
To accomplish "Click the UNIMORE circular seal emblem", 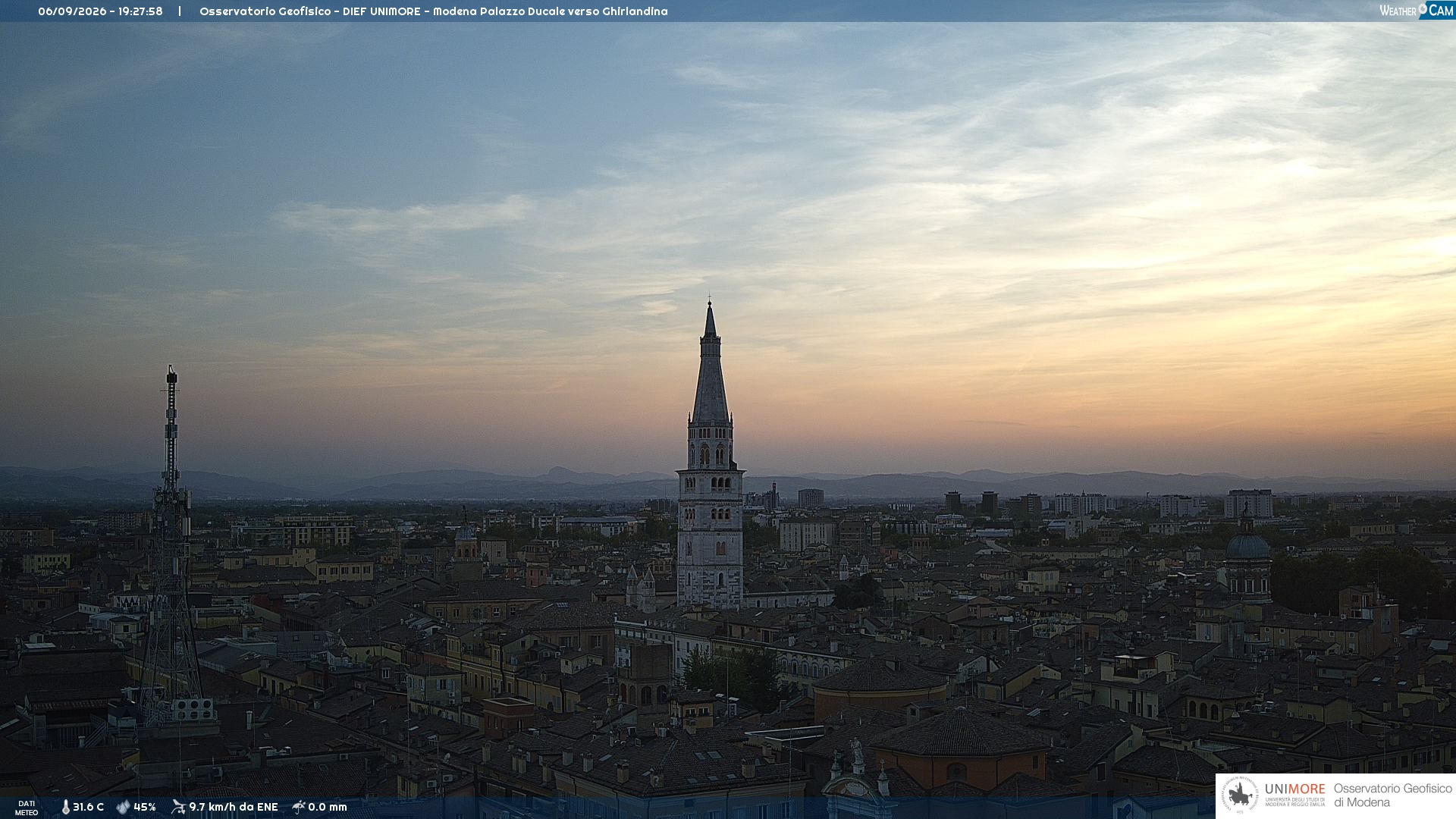I will click(x=1240, y=795).
